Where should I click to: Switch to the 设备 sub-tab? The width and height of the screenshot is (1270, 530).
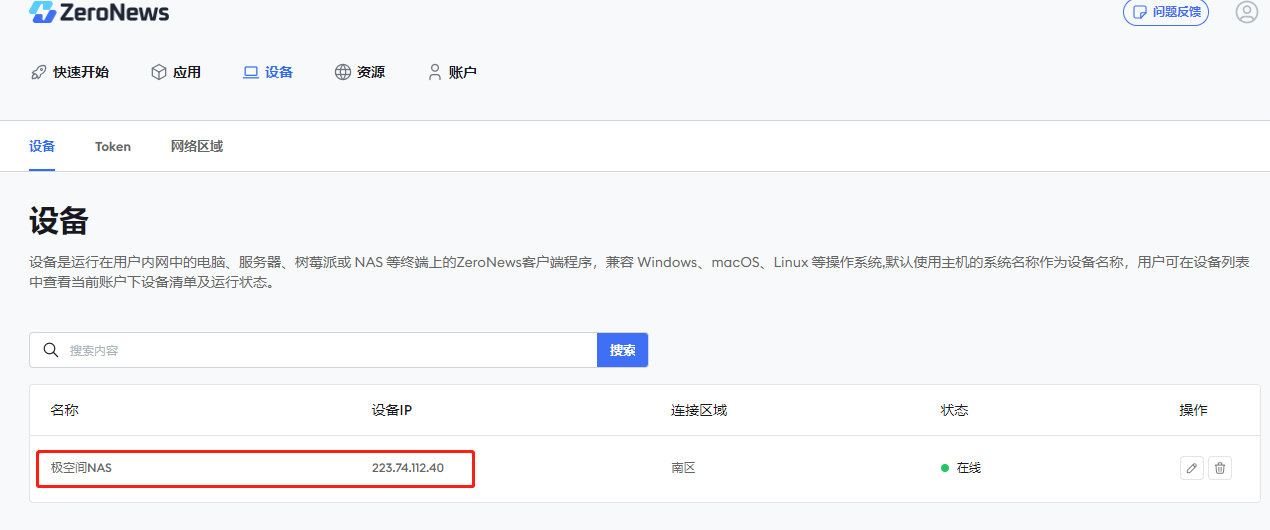pyautogui.click(x=42, y=146)
